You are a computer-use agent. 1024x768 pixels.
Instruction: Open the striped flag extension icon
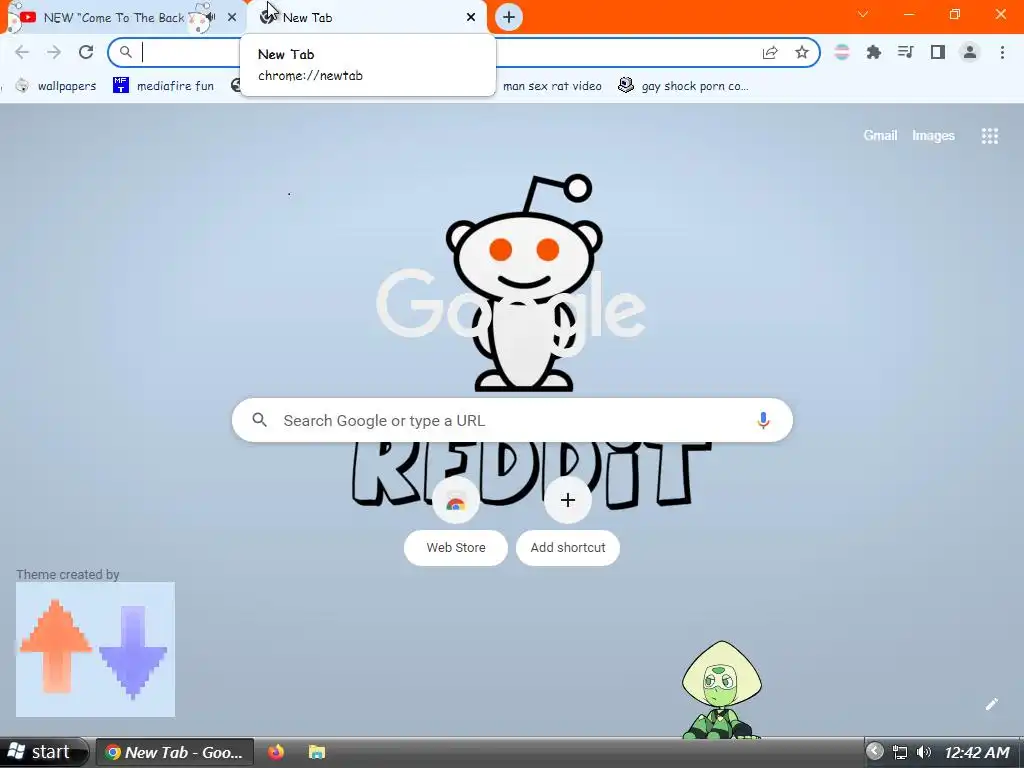tap(842, 52)
